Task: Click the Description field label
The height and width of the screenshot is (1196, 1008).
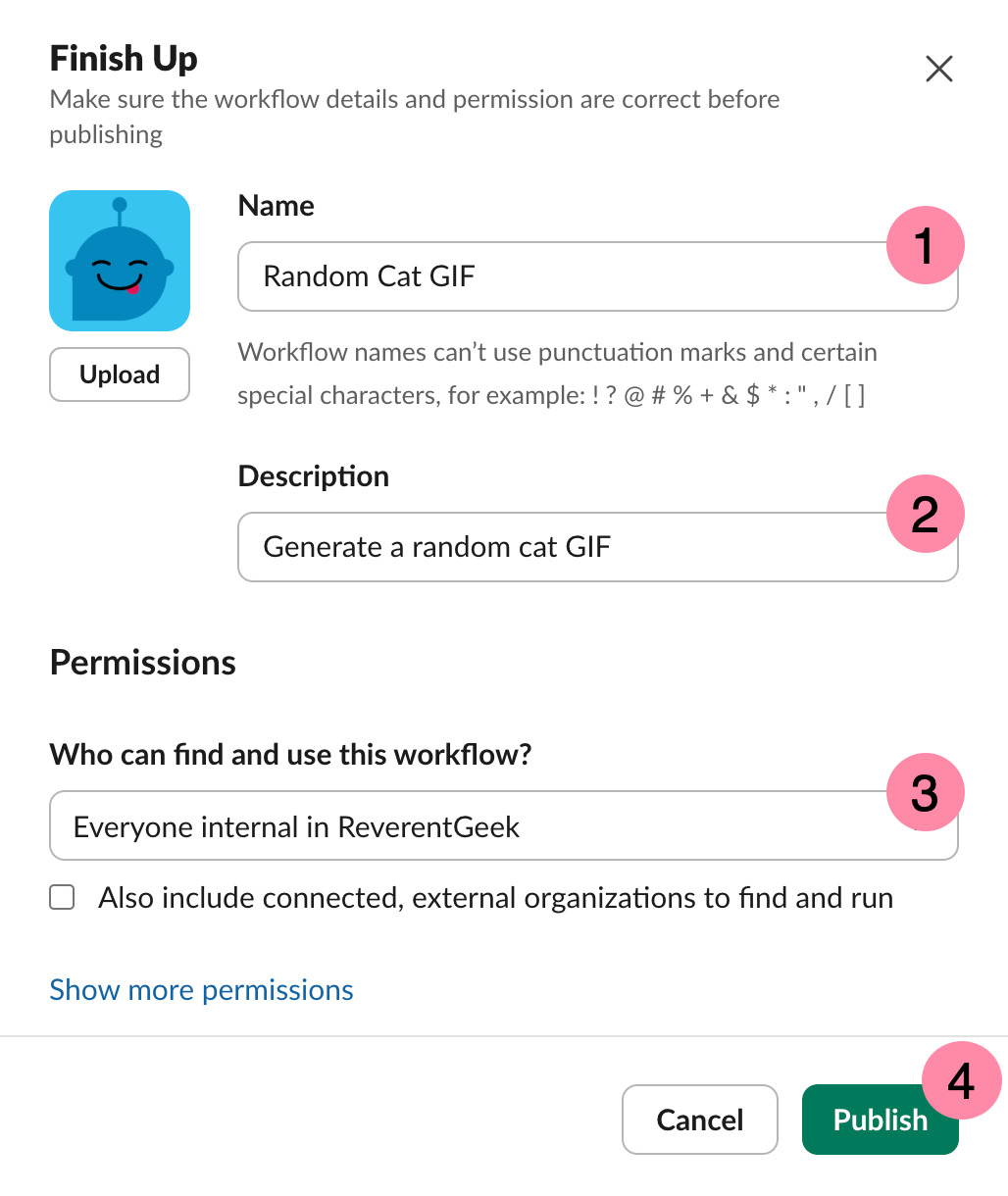Action: tap(314, 476)
